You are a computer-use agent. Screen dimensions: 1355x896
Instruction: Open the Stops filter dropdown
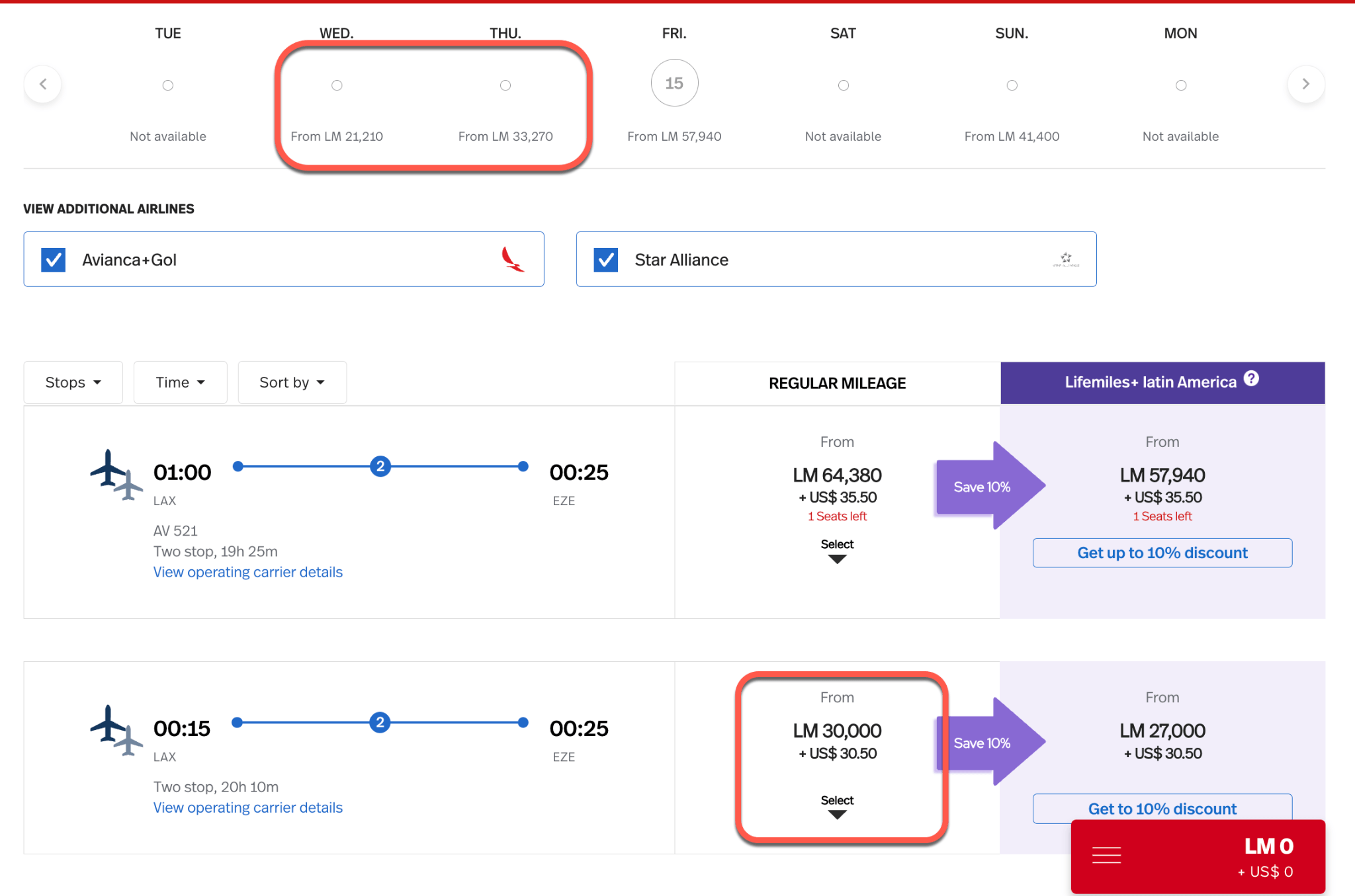pyautogui.click(x=73, y=382)
